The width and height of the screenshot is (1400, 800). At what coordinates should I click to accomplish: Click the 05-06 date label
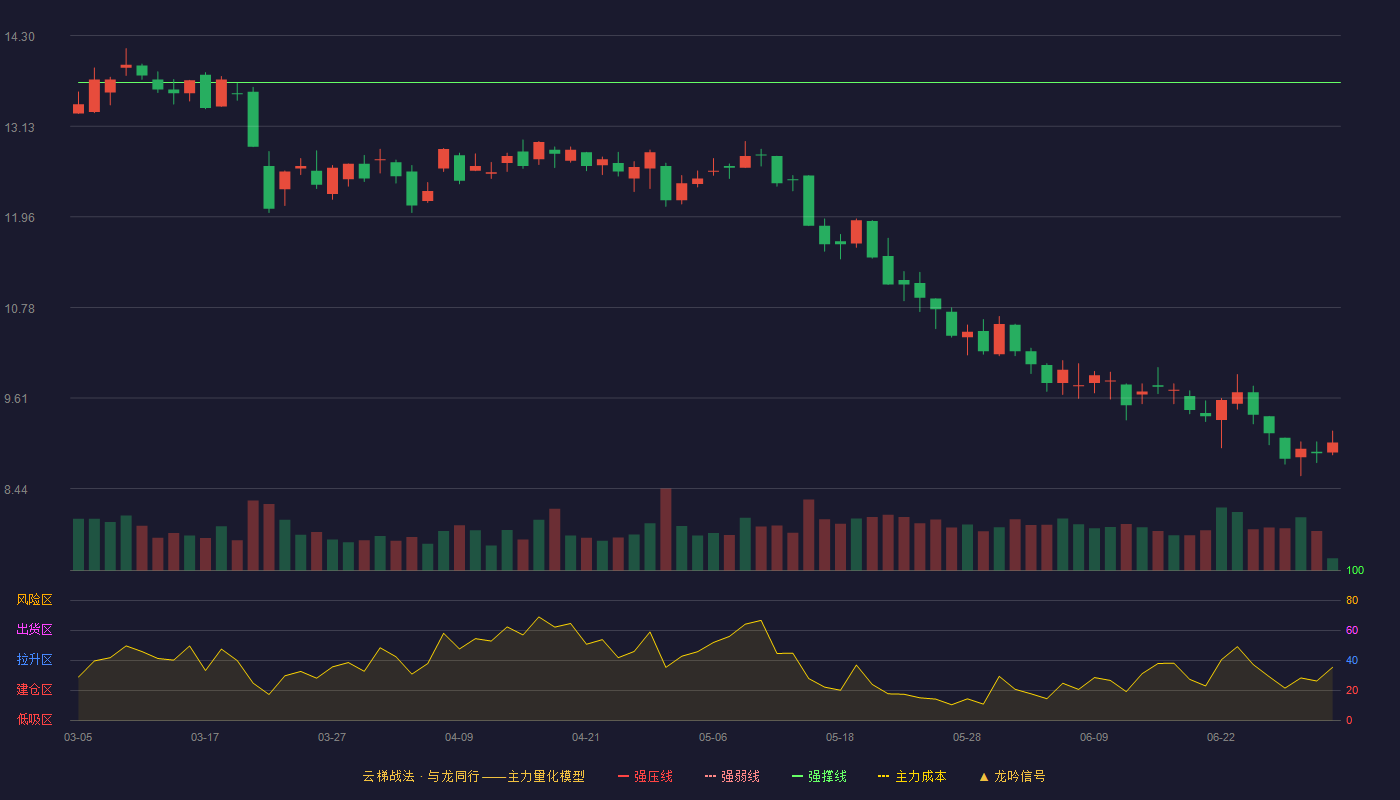[x=713, y=737]
